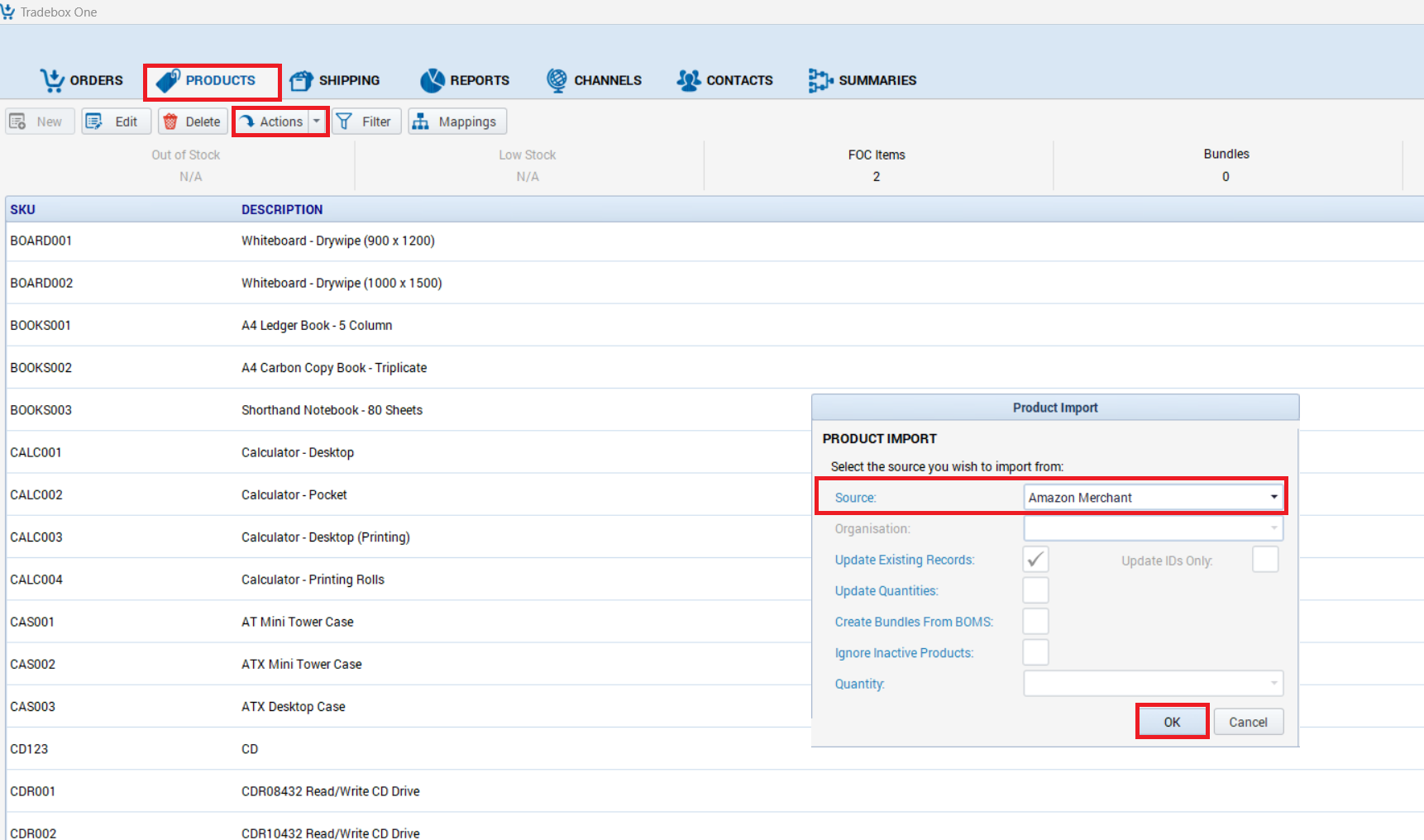Select the FOC Items summary tile
The image size is (1424, 840).
[877, 165]
